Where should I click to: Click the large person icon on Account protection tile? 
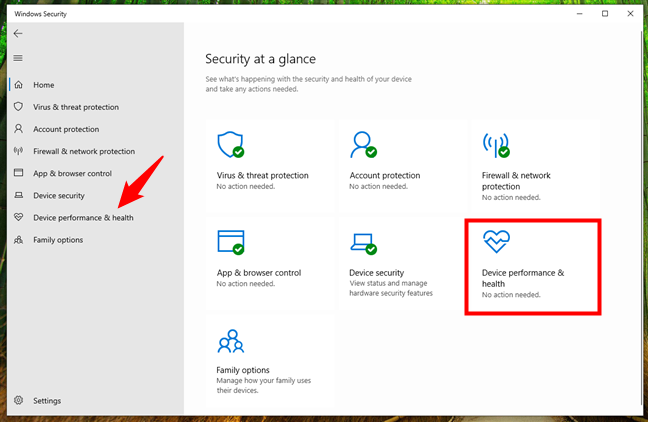click(x=363, y=145)
